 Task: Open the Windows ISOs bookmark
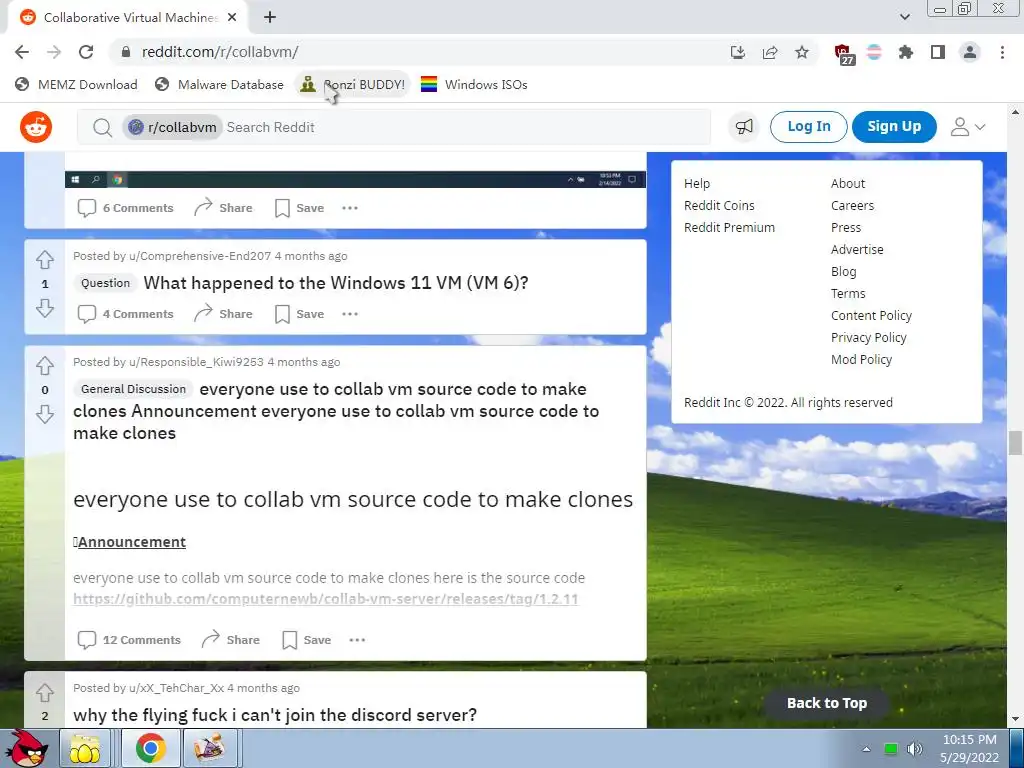pos(474,84)
